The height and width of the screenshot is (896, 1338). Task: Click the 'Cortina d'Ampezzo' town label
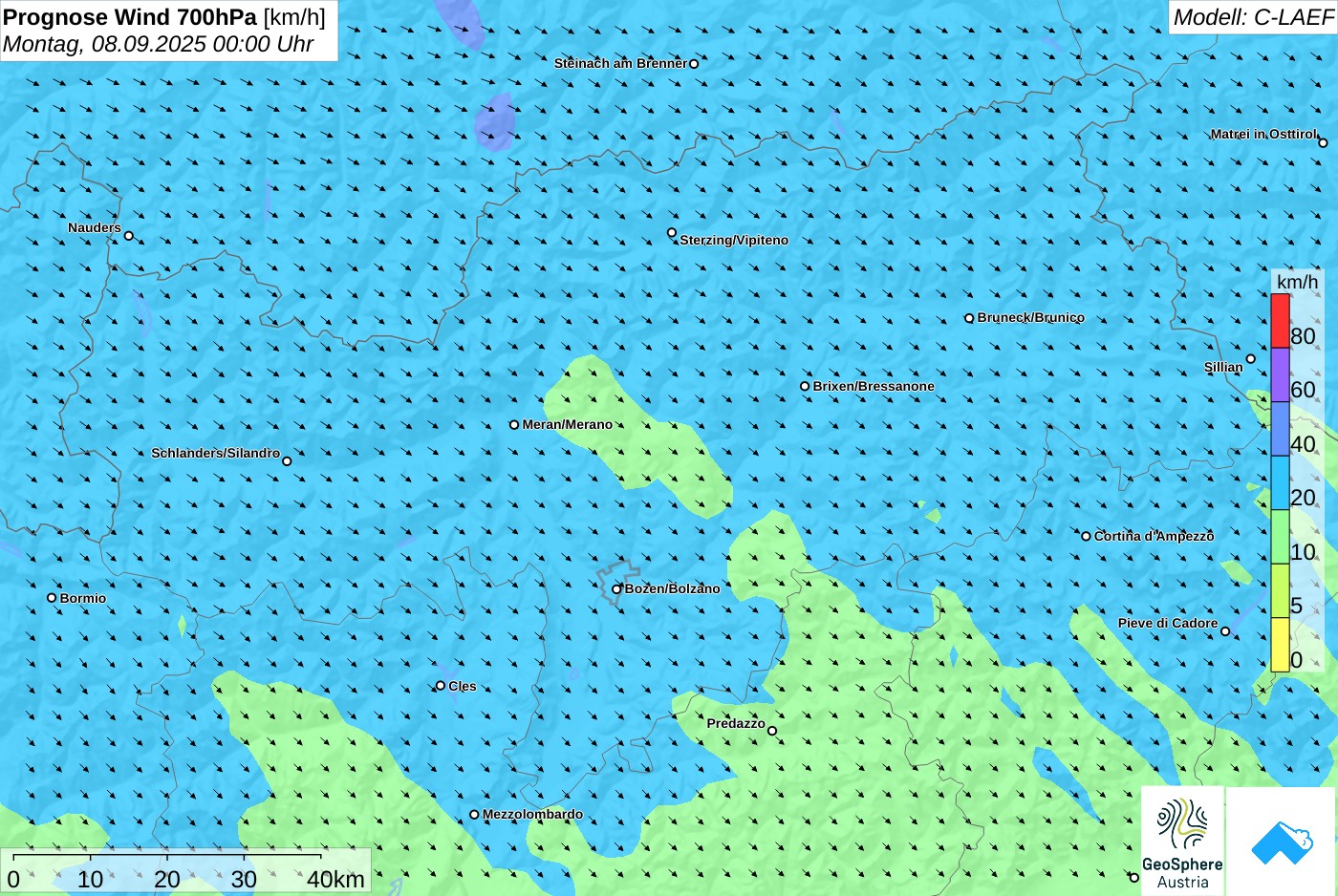pos(1154,536)
